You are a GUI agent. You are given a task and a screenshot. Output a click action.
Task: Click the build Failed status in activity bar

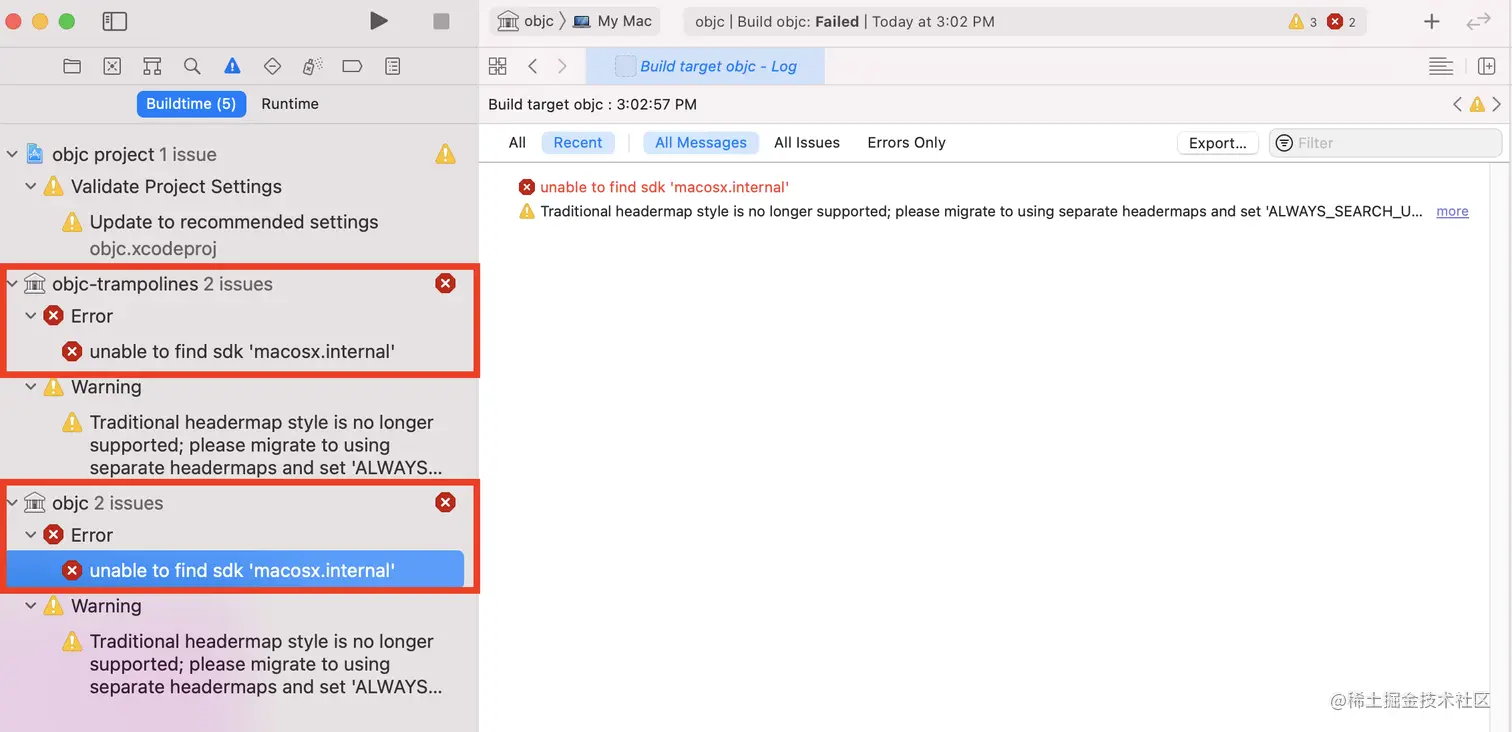(x=836, y=22)
